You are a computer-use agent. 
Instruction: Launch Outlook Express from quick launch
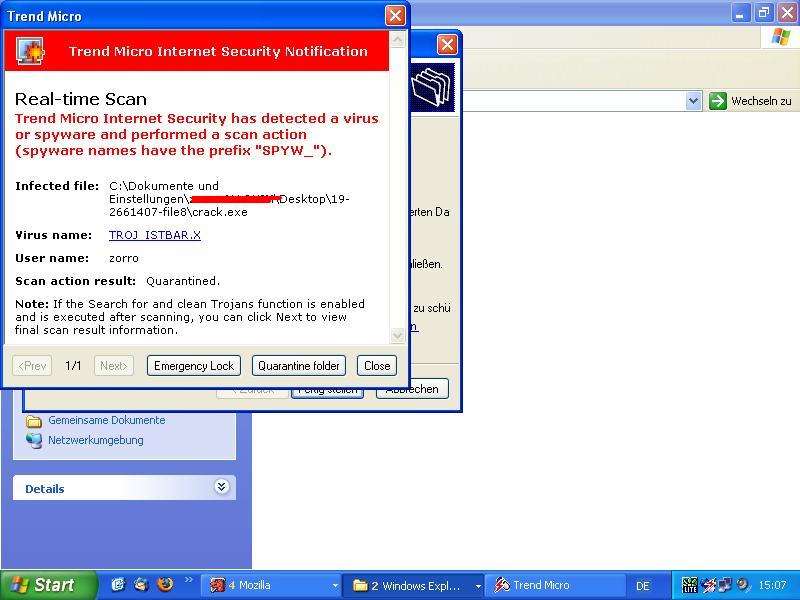coord(141,584)
